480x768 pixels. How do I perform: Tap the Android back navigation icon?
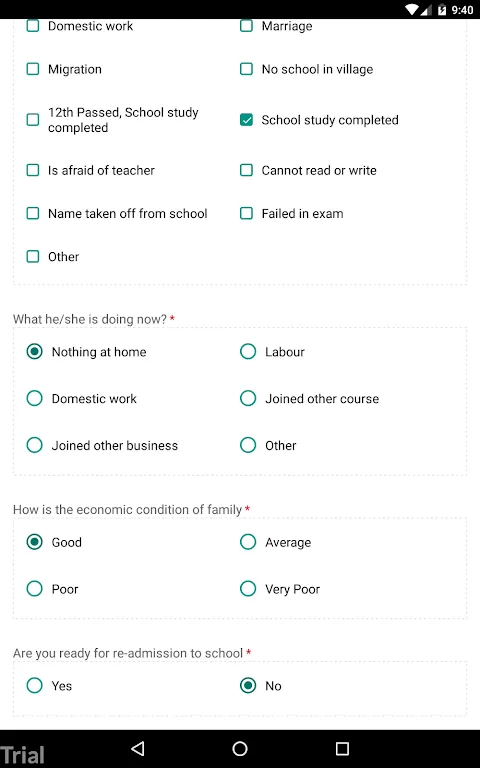point(138,748)
